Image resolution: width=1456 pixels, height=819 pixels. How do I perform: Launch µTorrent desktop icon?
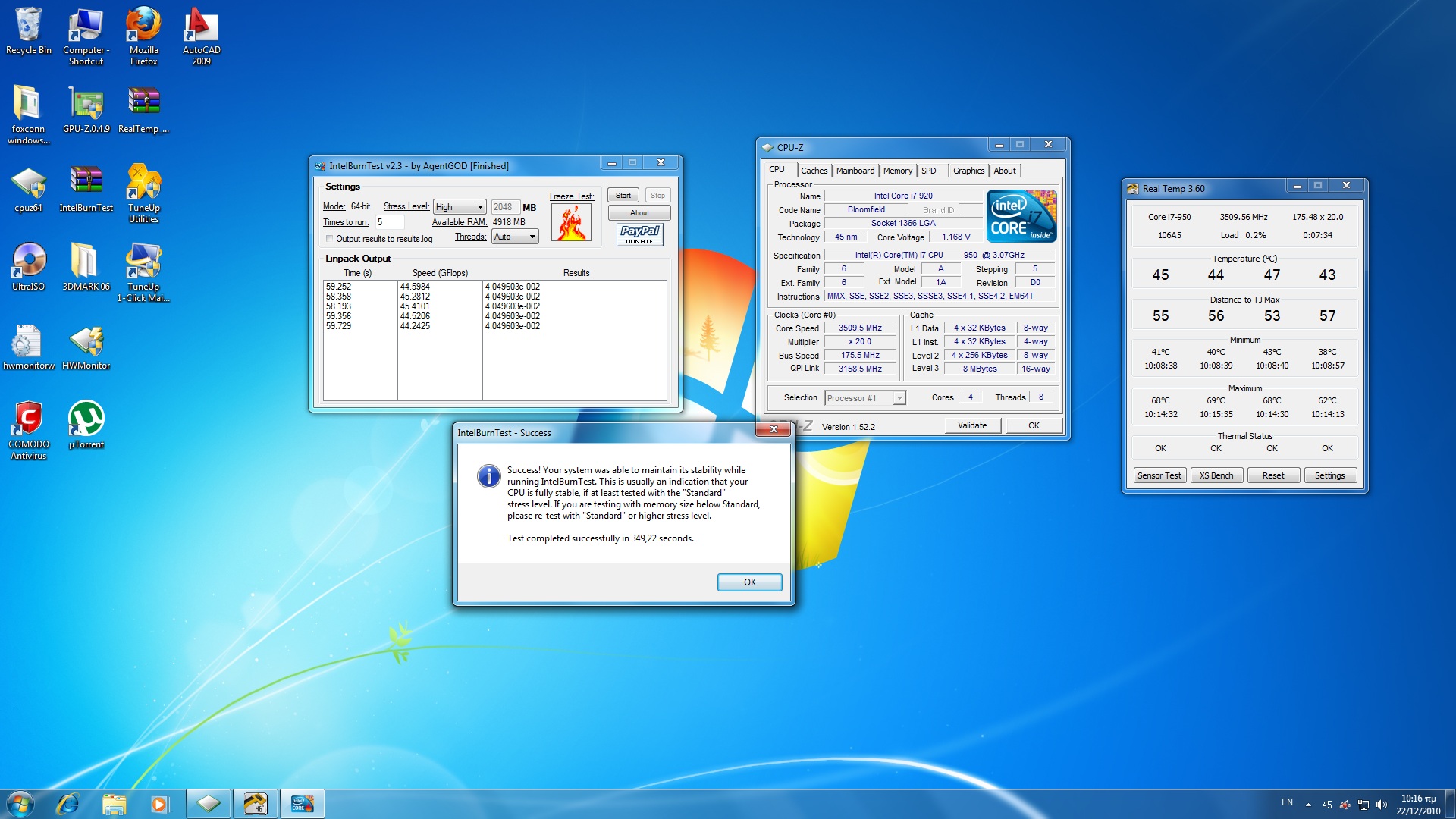(86, 425)
